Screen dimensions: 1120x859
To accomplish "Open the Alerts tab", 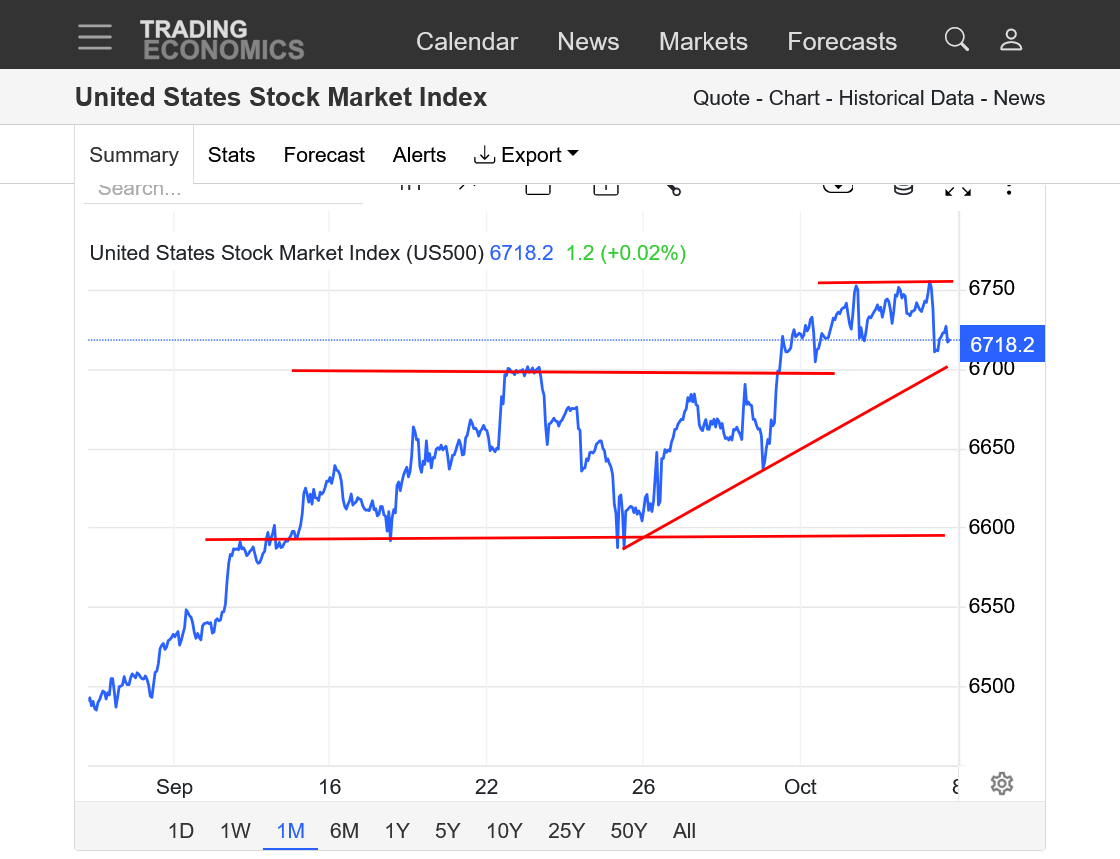I will click(419, 155).
